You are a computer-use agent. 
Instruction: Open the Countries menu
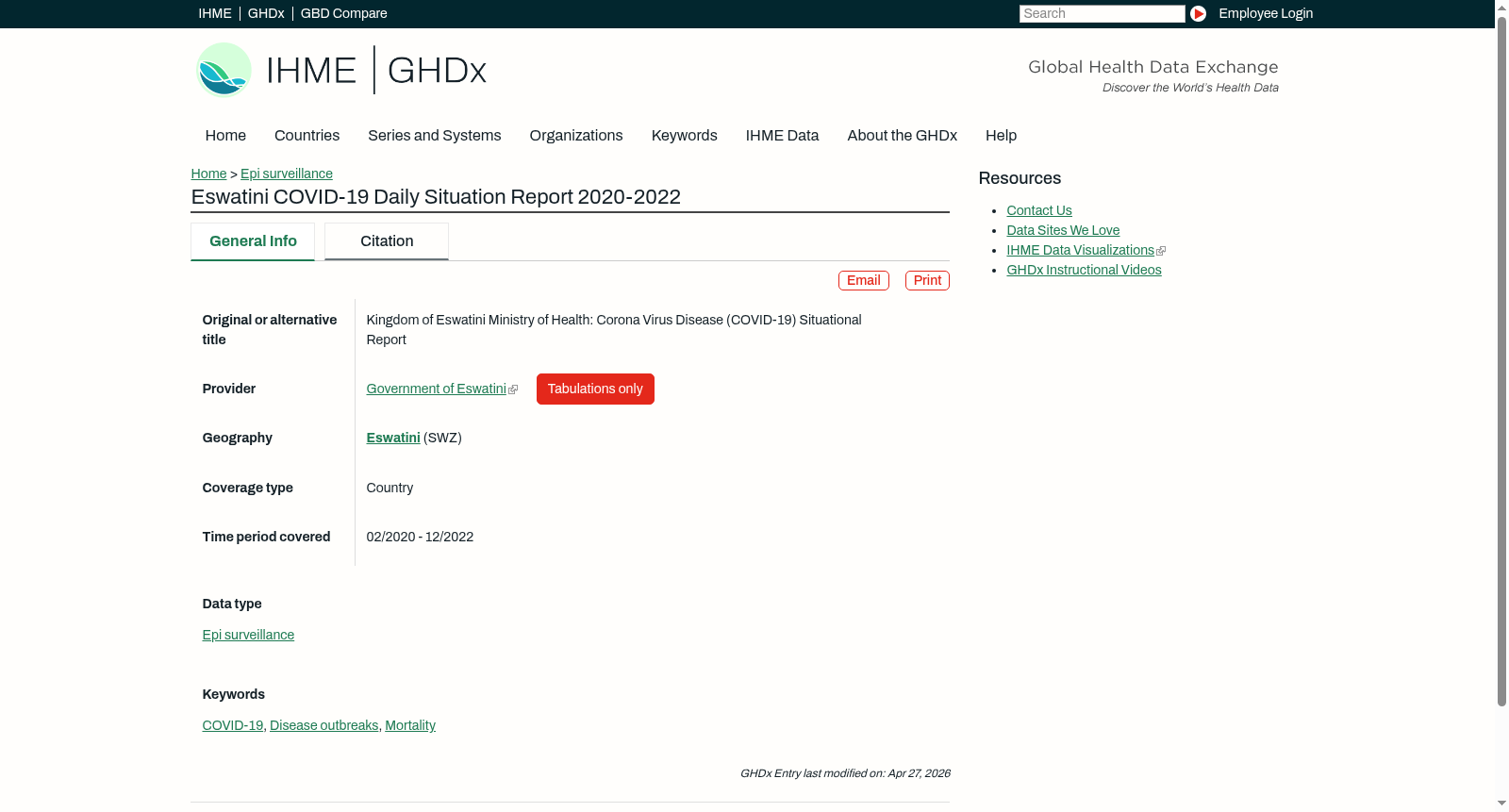click(x=307, y=135)
